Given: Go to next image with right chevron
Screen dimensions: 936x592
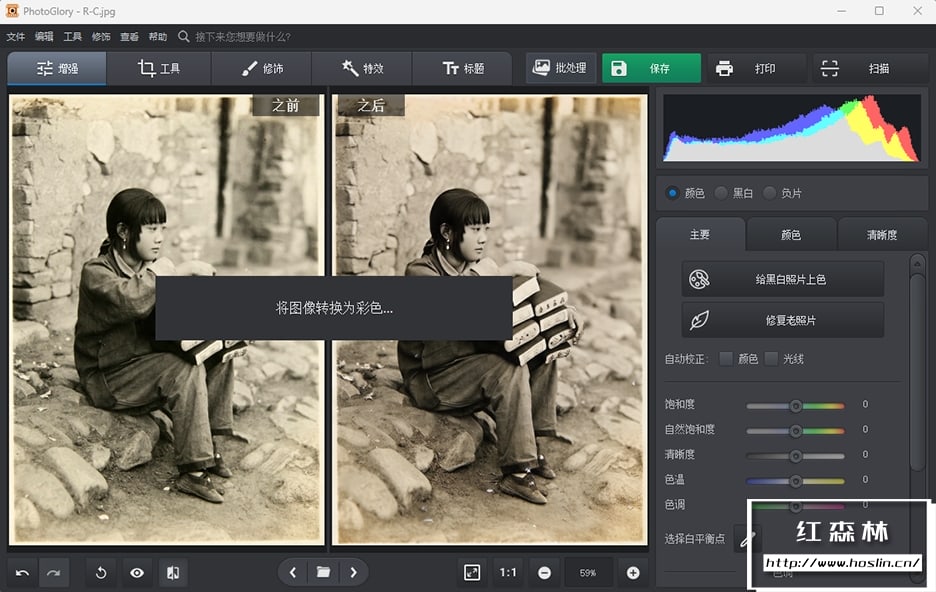Looking at the screenshot, I should click(x=353, y=573).
